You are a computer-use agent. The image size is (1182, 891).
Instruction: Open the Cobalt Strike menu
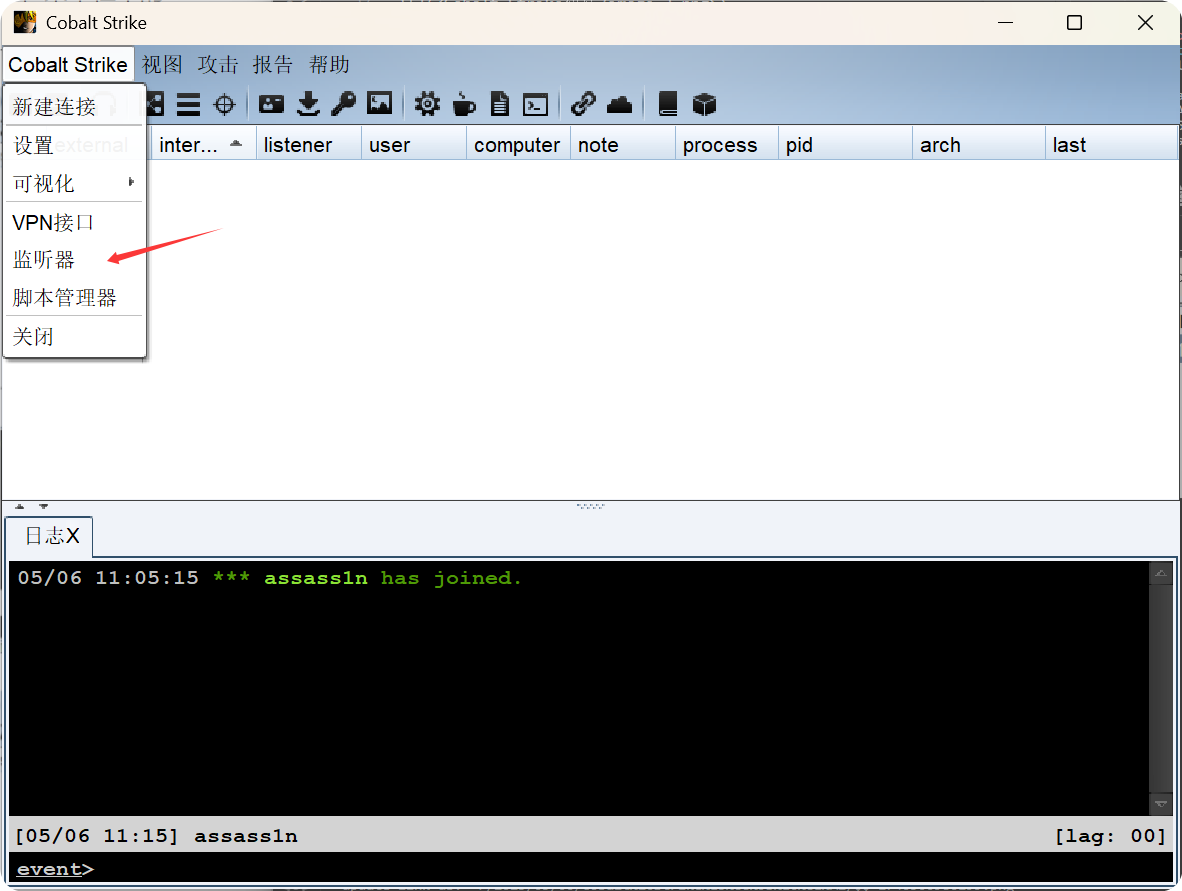[68, 65]
